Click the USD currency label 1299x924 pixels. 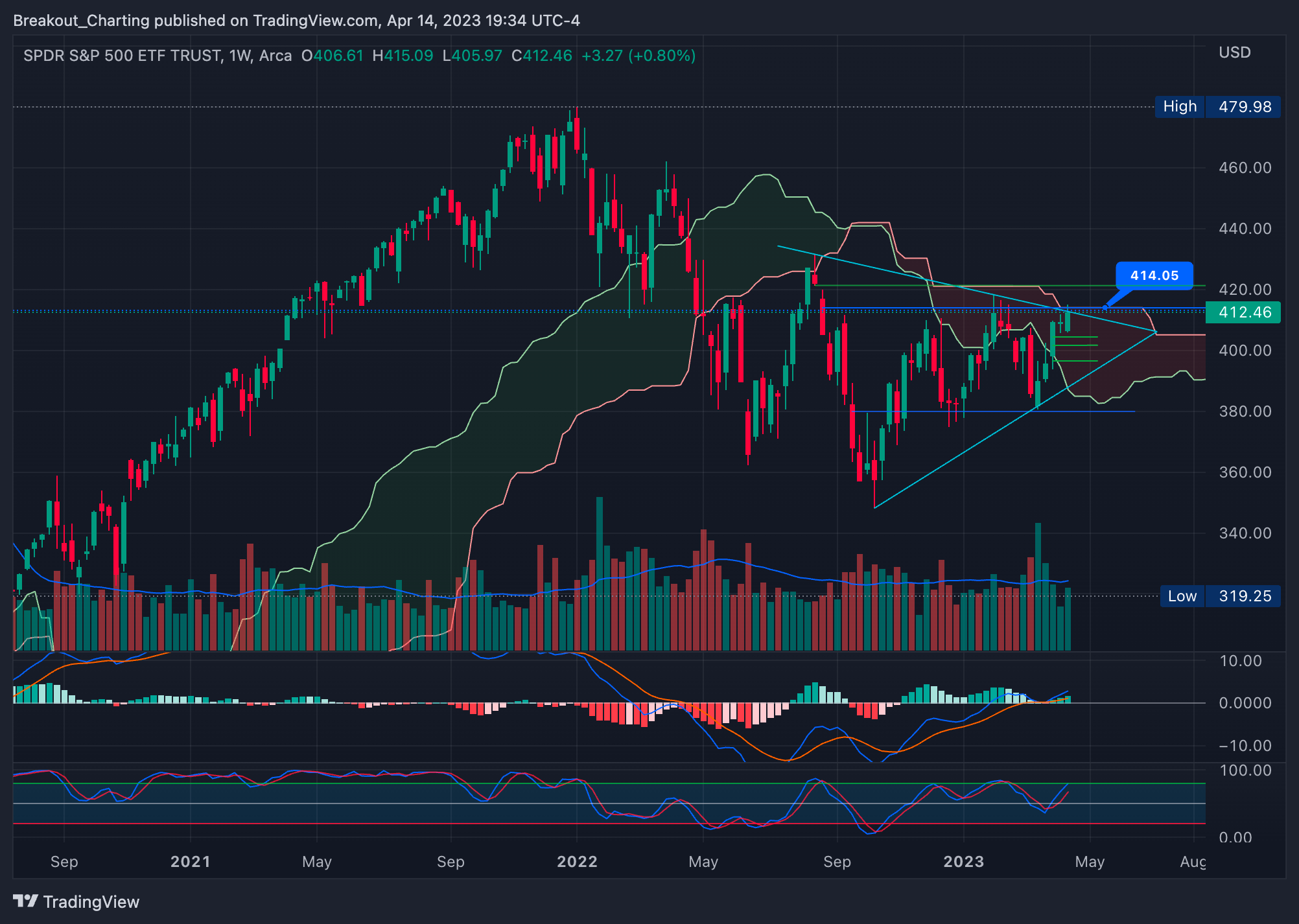coord(1234,53)
